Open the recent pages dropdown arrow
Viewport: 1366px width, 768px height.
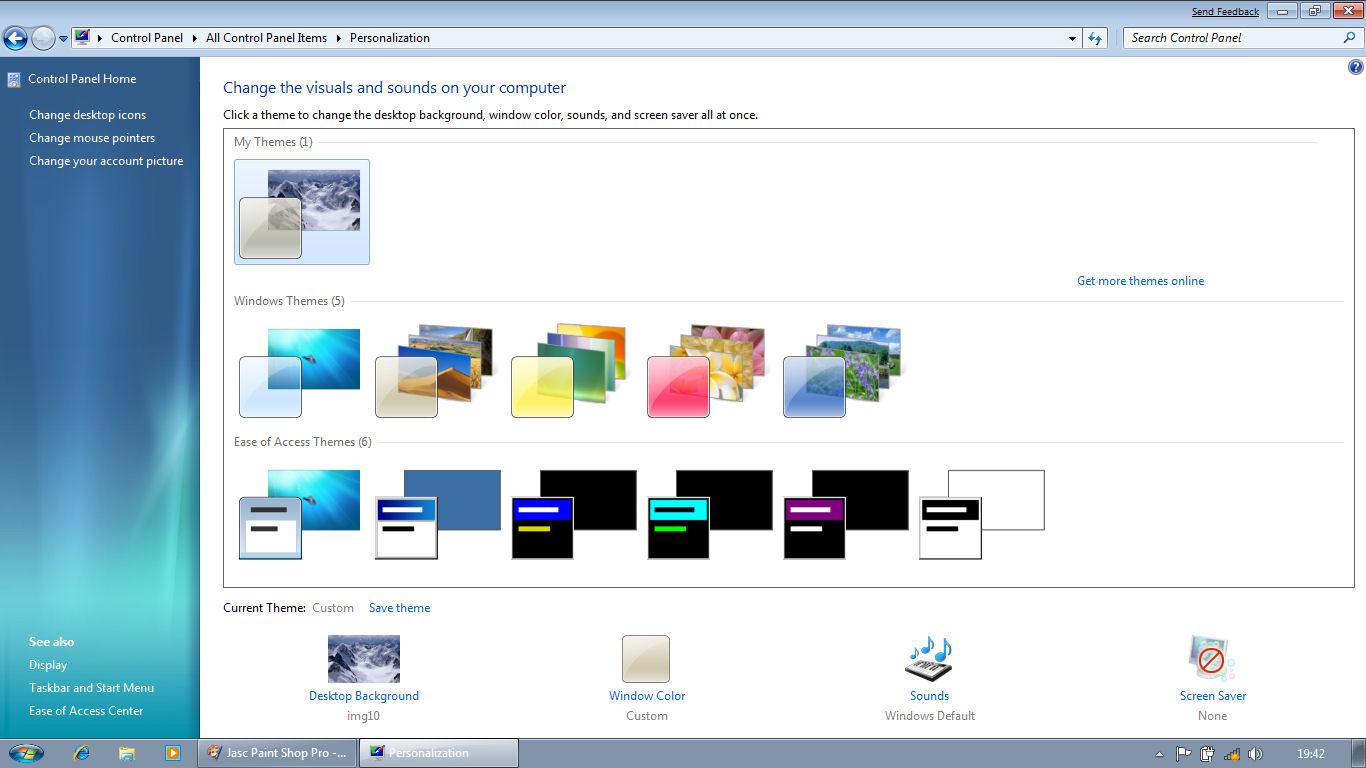click(63, 39)
